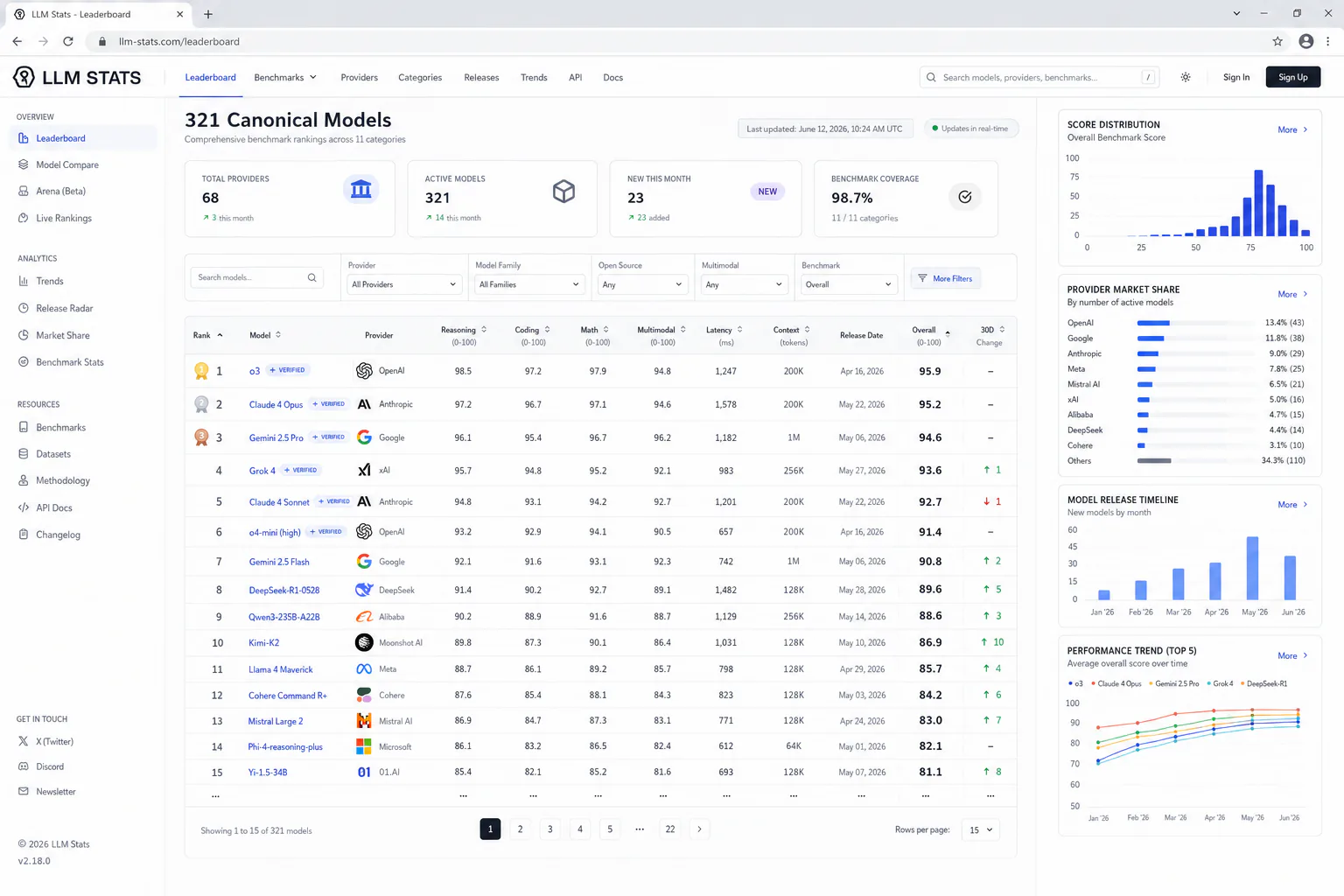Open the Releases nav item
This screenshot has width=1344, height=896.
click(x=481, y=77)
